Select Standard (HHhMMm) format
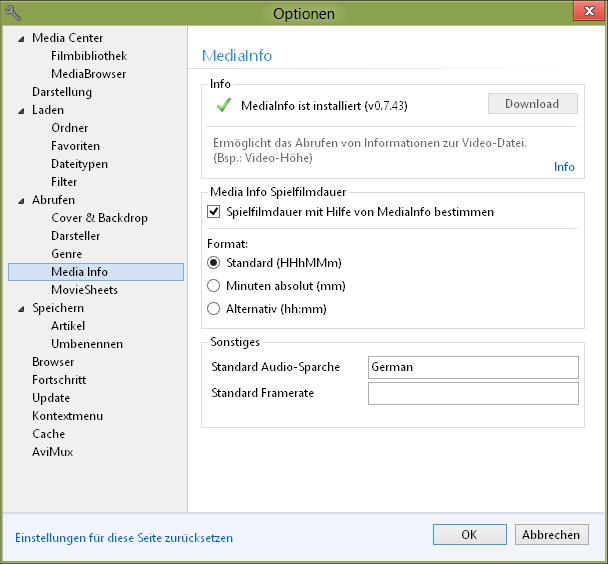 point(214,263)
